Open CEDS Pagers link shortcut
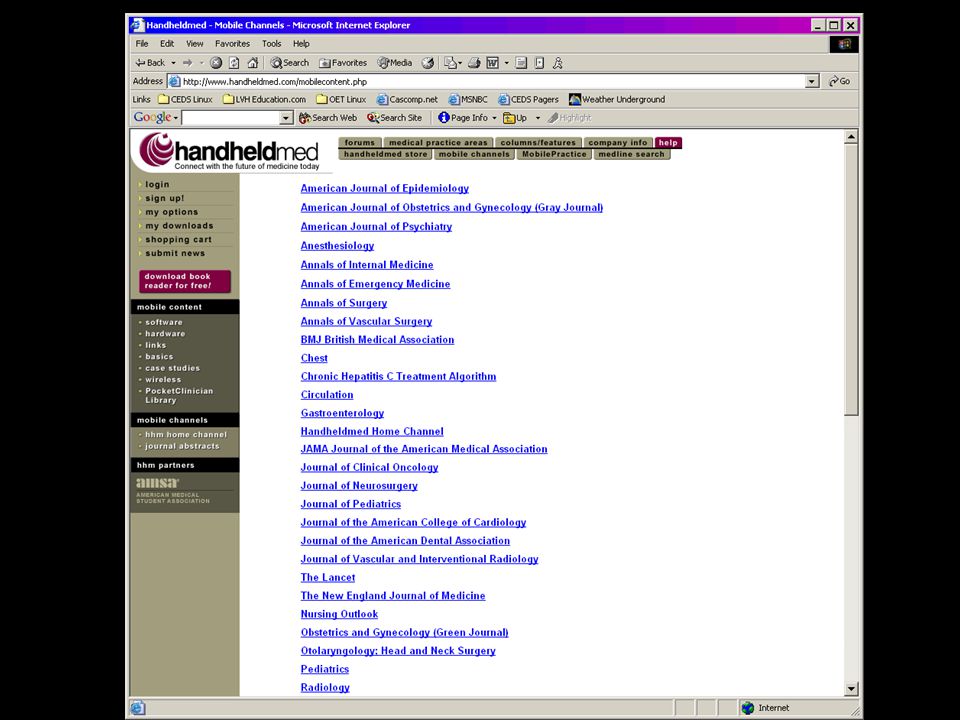 point(528,99)
